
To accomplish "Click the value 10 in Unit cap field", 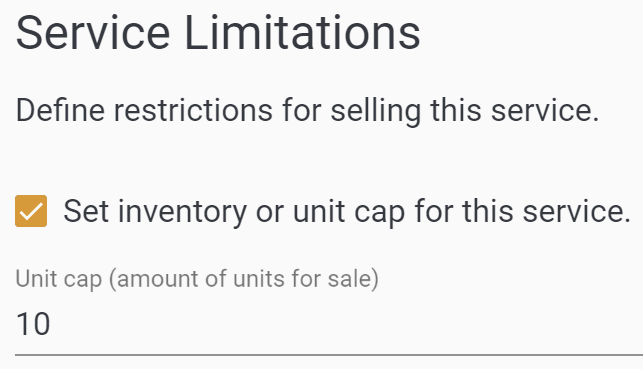I will pos(33,324).
